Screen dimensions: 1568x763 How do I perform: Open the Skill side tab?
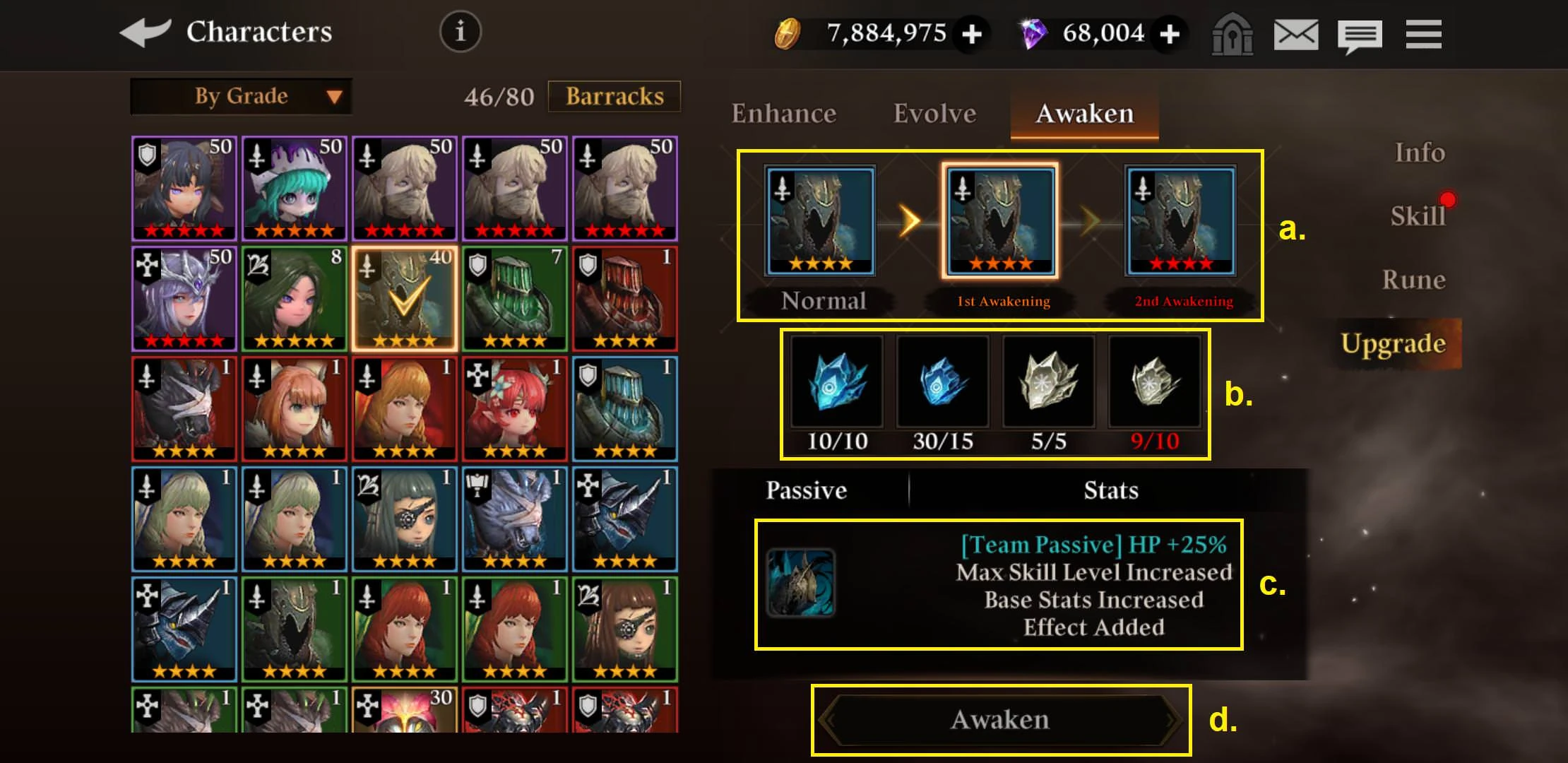(1418, 215)
